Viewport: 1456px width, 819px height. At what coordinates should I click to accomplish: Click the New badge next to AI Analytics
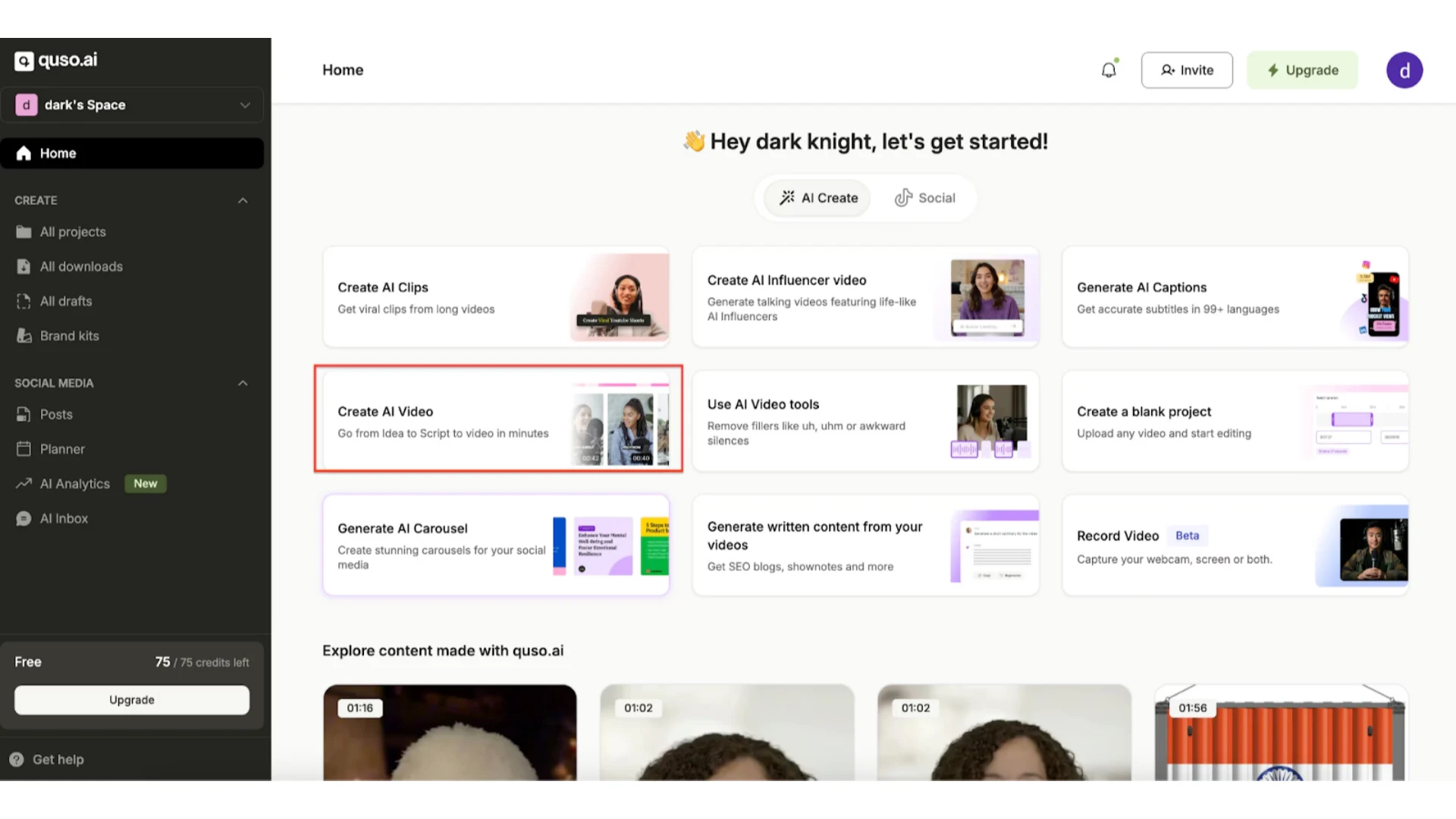[146, 484]
